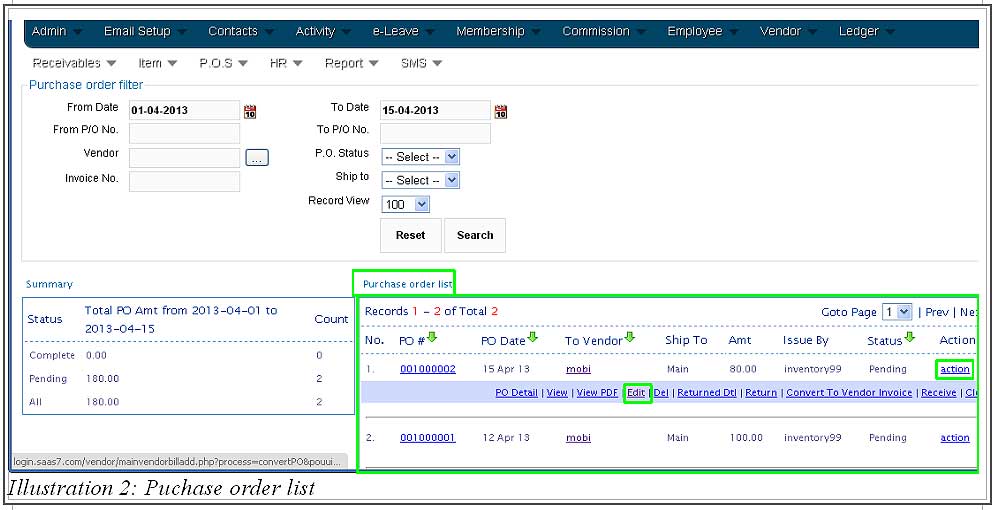
Task: Click Convert To Vendor Invoice link
Action: 849,393
